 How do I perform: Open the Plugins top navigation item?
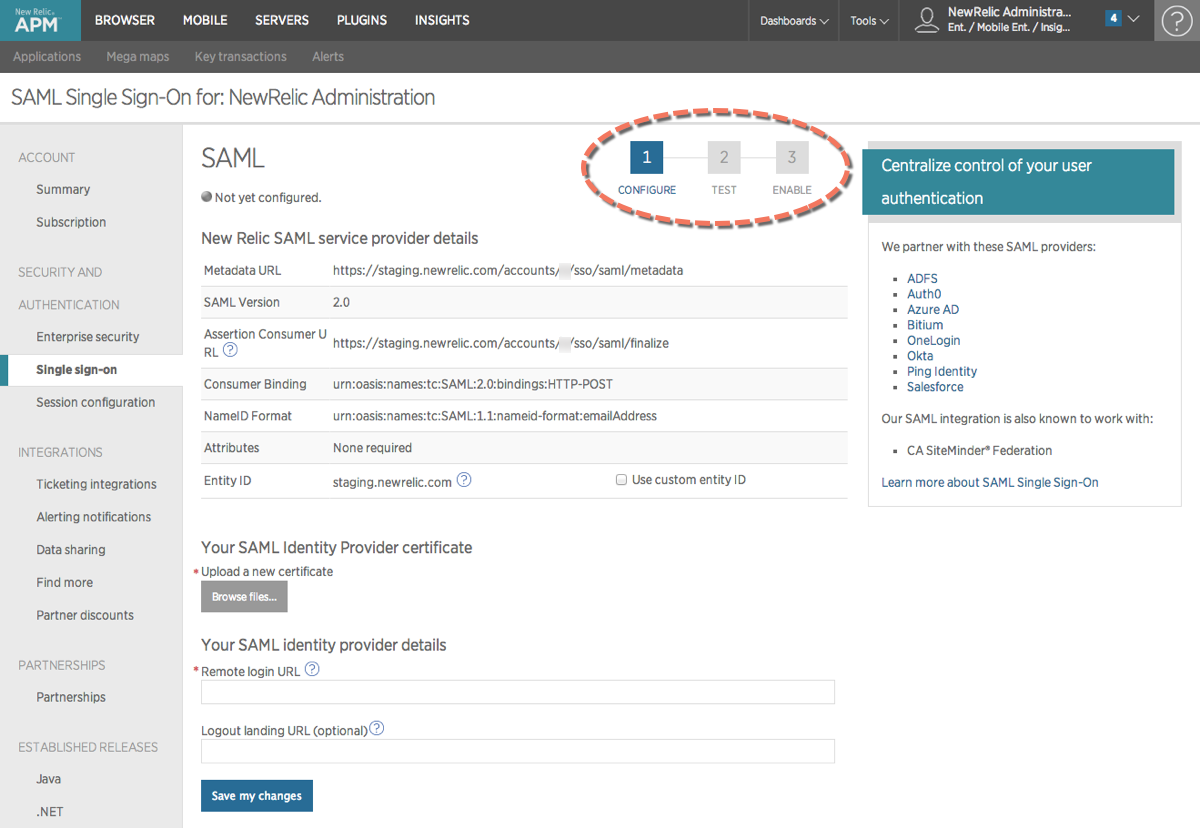pos(361,20)
